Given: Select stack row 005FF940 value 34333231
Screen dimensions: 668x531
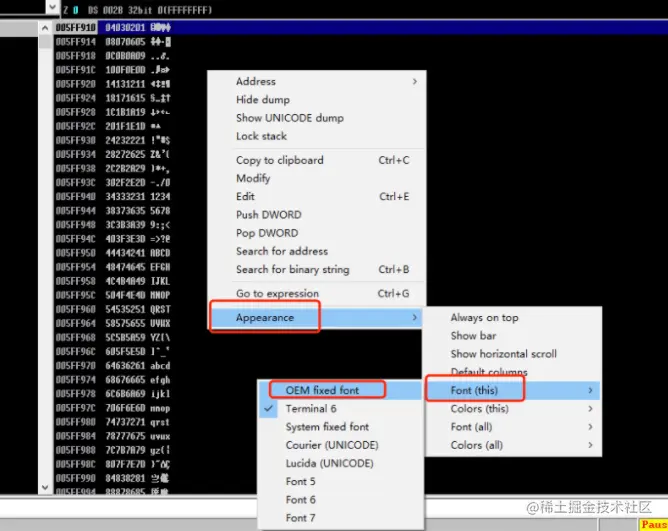Looking at the screenshot, I should (125, 196).
